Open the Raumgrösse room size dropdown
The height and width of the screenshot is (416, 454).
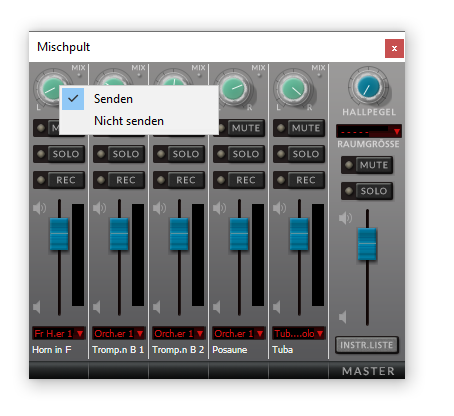point(369,131)
